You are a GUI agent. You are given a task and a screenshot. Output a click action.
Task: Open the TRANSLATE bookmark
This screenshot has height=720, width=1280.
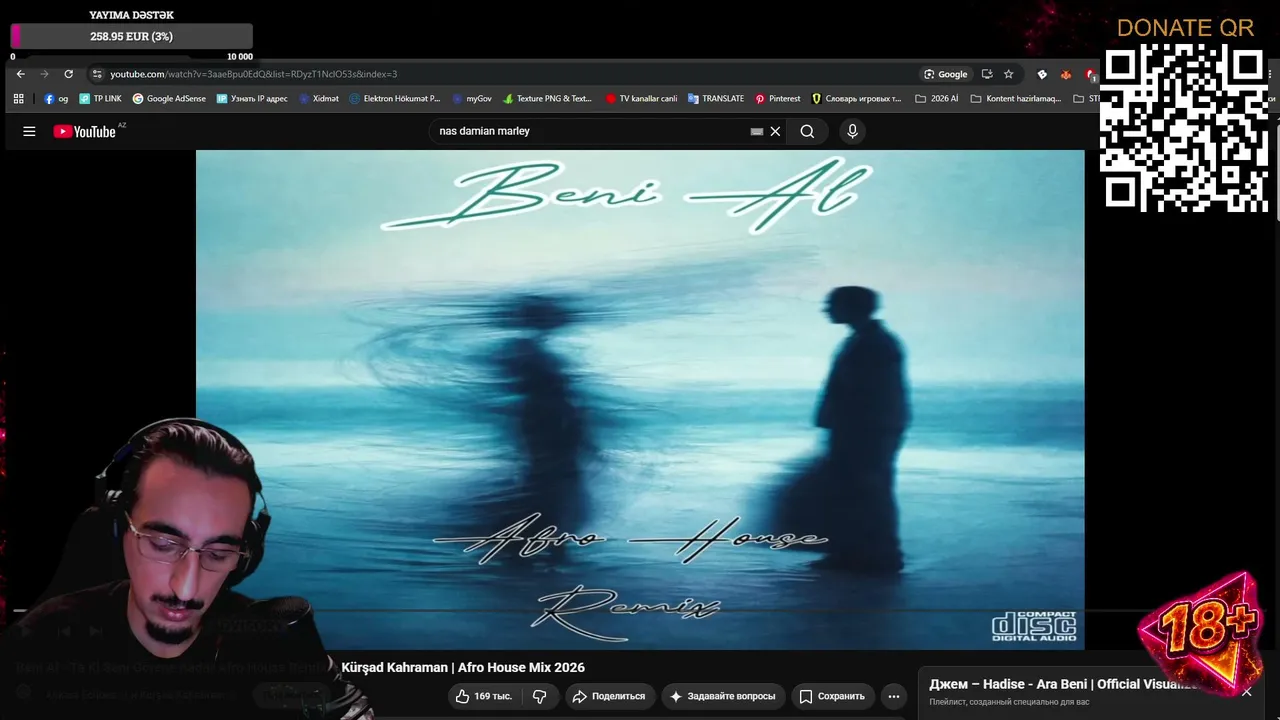tap(716, 99)
